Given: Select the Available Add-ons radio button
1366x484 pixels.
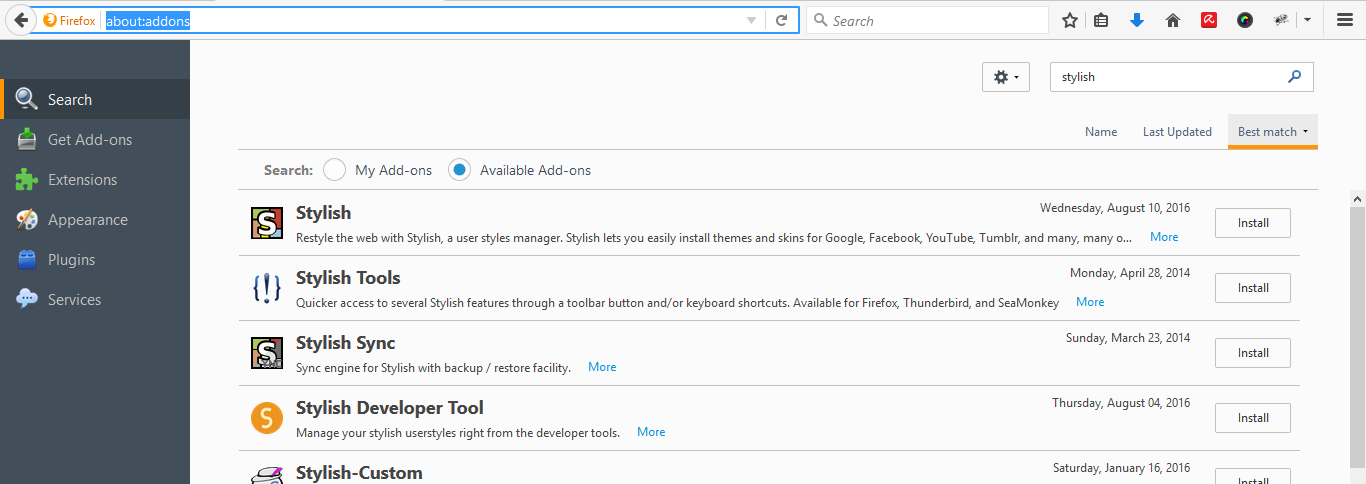Looking at the screenshot, I should pyautogui.click(x=459, y=170).
